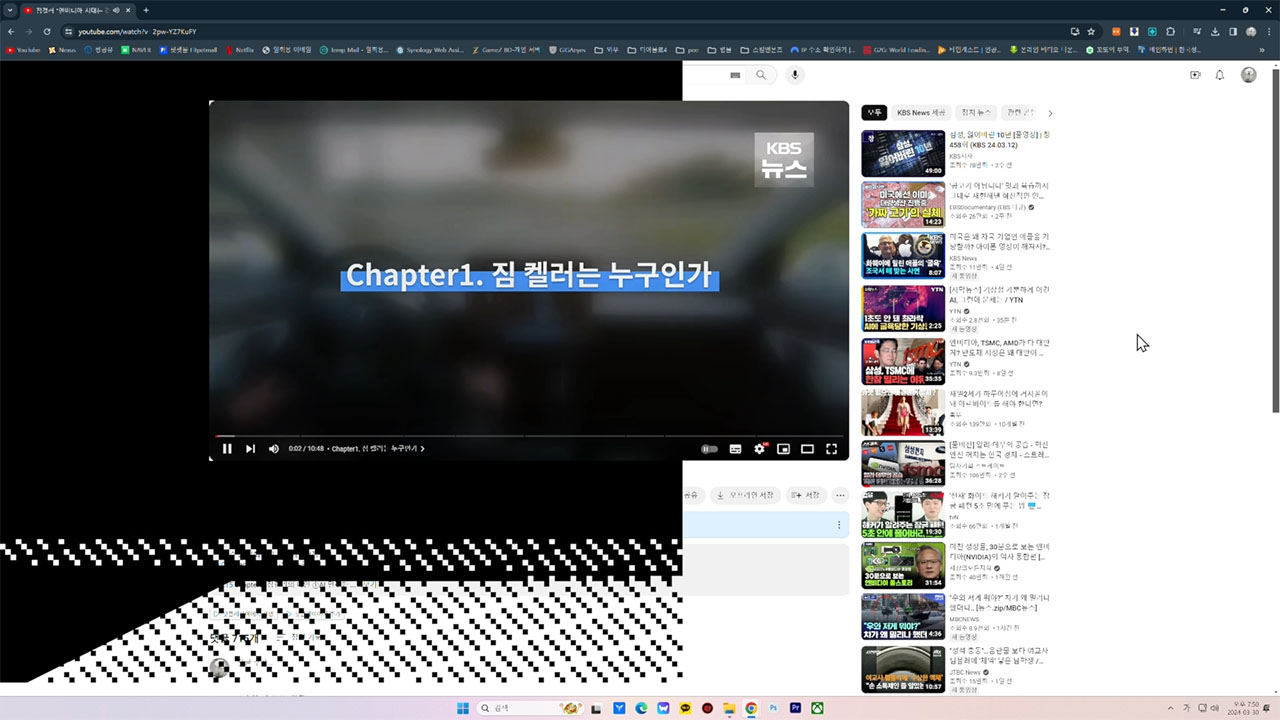Image resolution: width=1280 pixels, height=720 pixels.
Task: Toggle subtitles in the video player
Action: click(x=735, y=449)
